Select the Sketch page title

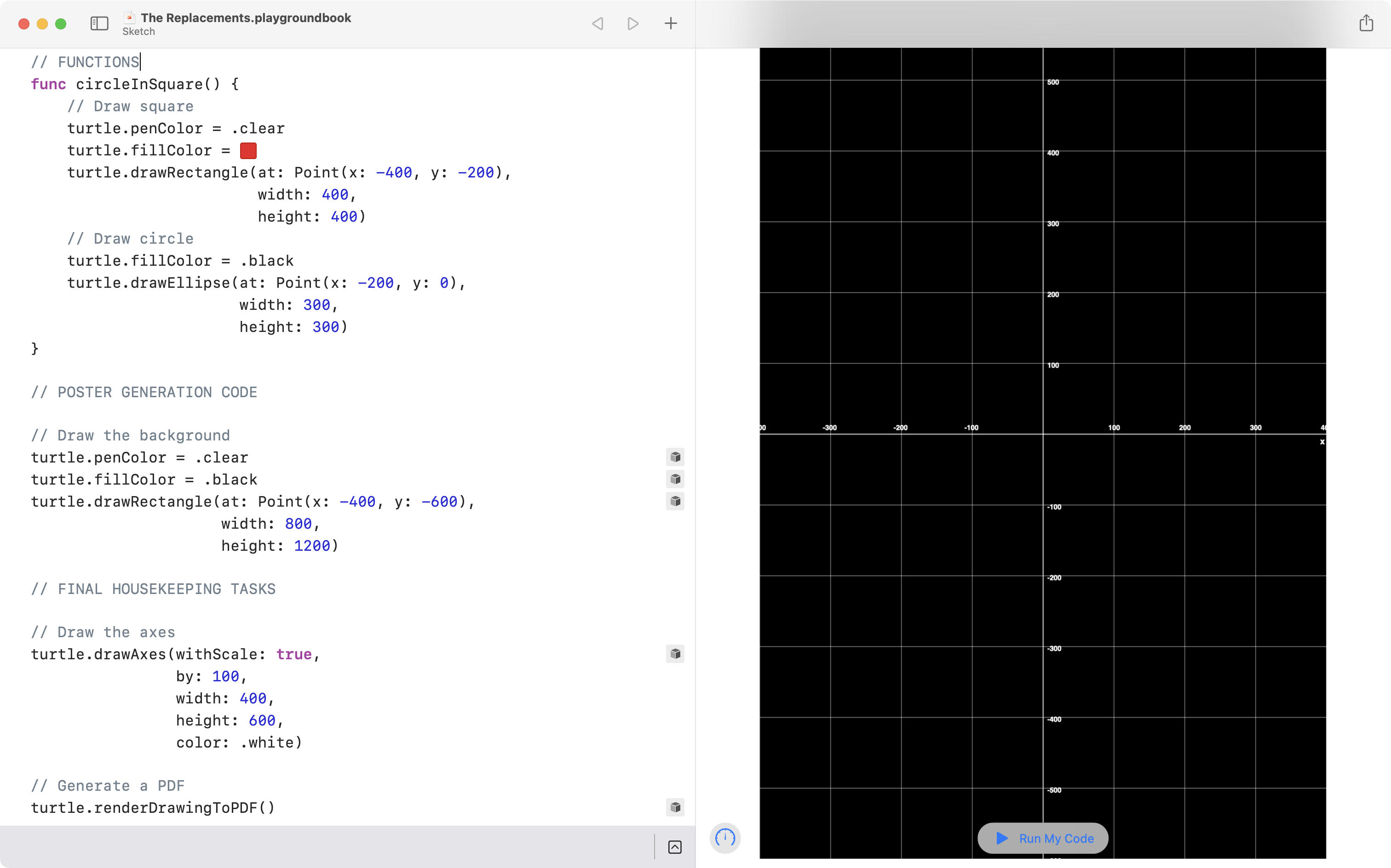138,32
